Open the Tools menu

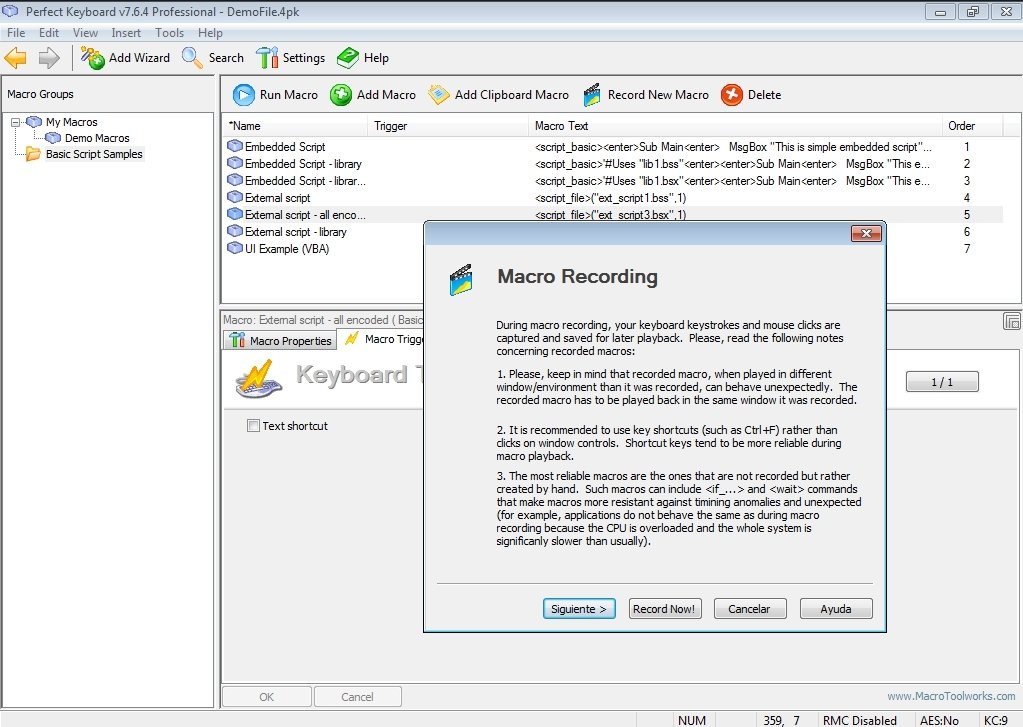(169, 33)
